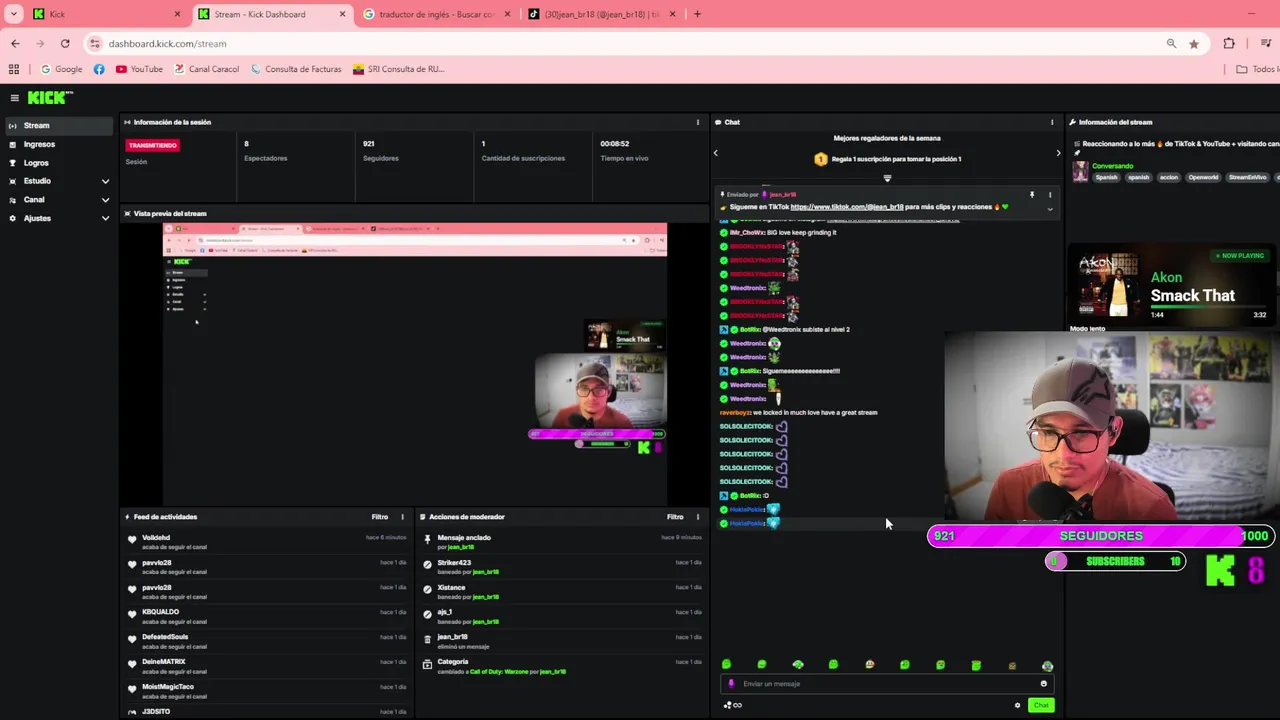
Task: Select Ingresos in the sidebar
Action: pyautogui.click(x=57, y=144)
